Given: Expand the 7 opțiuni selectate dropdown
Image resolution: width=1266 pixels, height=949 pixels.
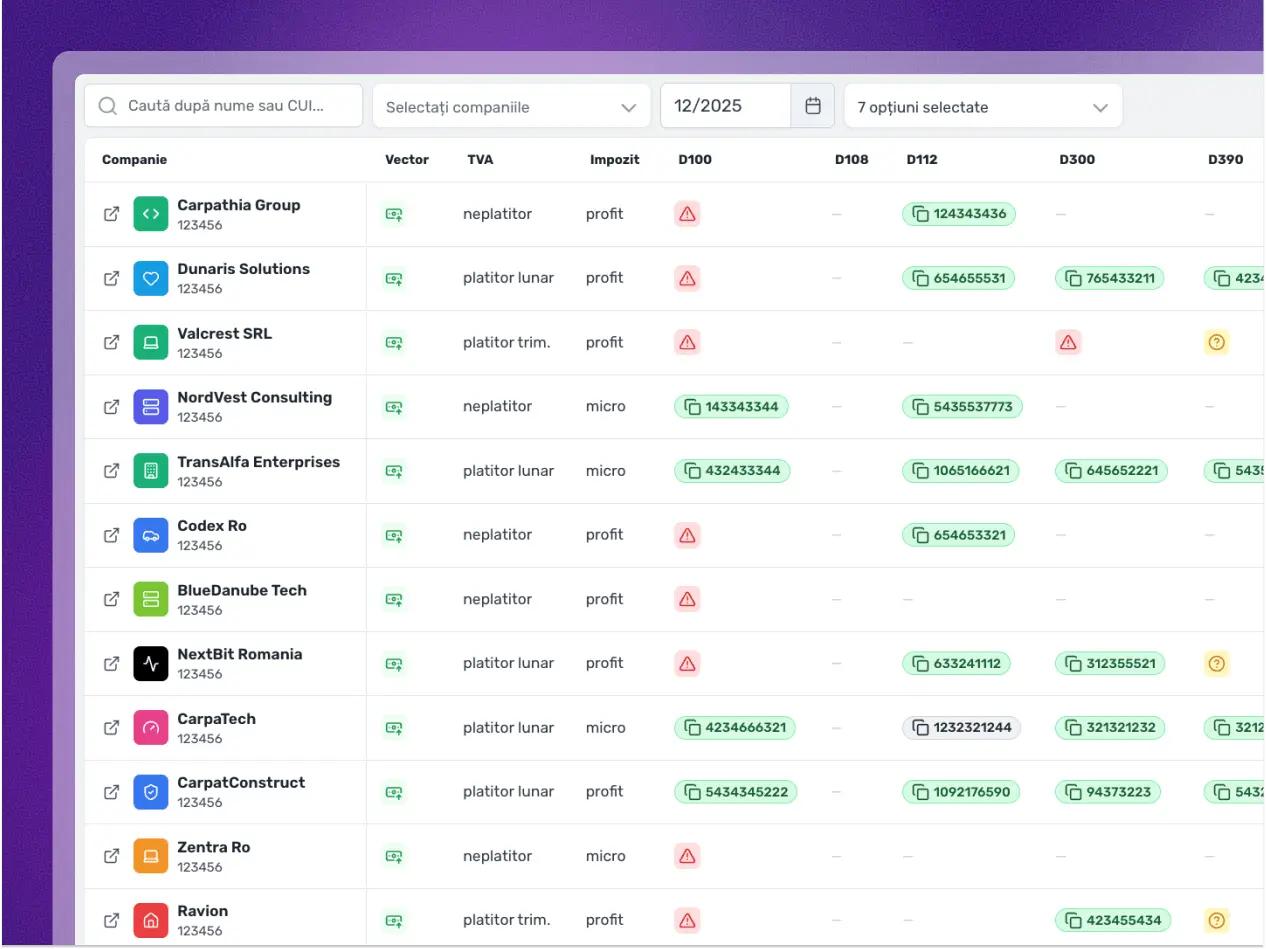Looking at the screenshot, I should [983, 107].
